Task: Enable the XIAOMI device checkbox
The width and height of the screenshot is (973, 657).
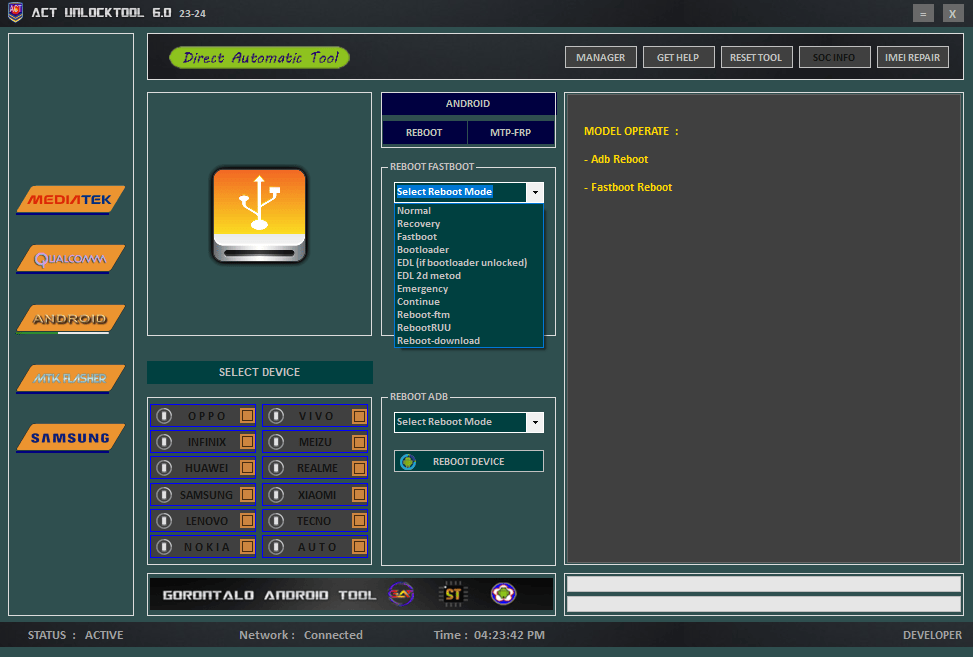Action: (358, 495)
